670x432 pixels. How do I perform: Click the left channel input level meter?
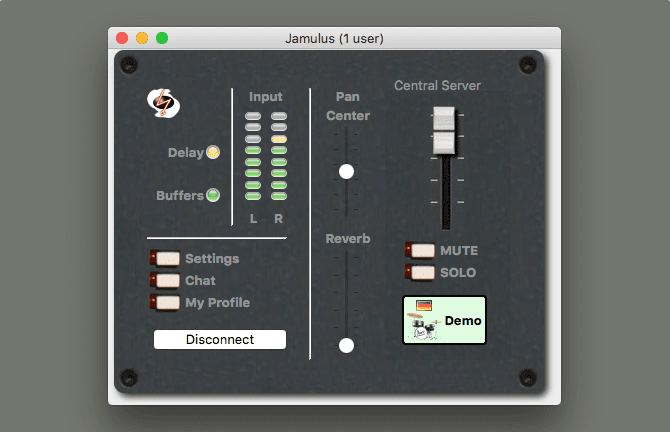(253, 156)
